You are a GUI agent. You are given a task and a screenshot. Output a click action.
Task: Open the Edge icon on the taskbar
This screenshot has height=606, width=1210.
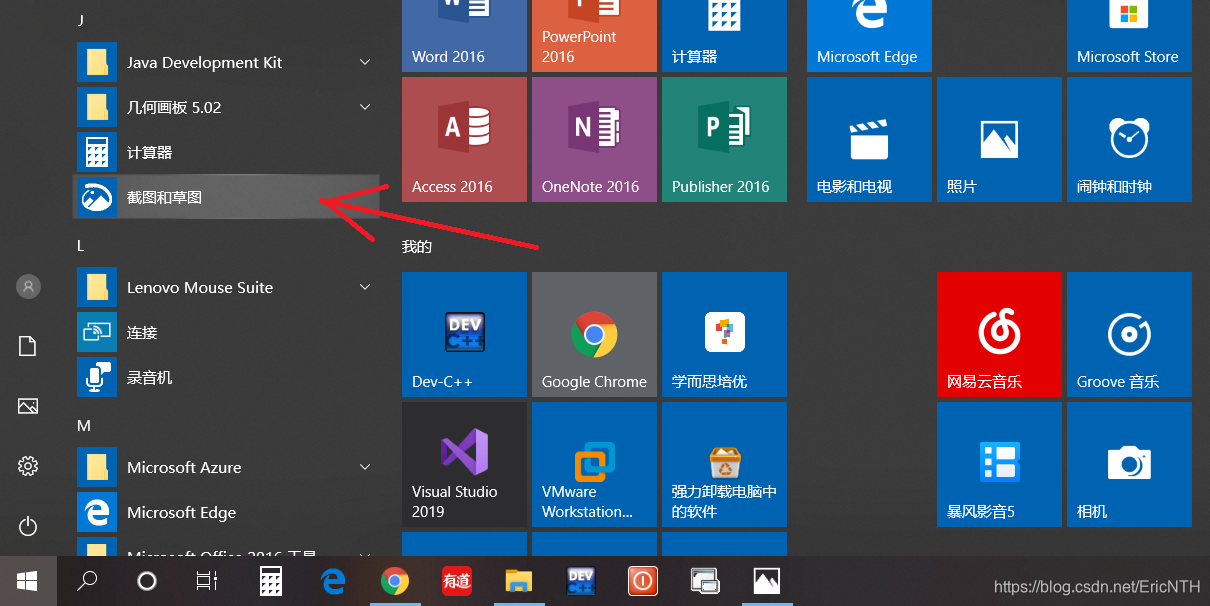coord(332,580)
